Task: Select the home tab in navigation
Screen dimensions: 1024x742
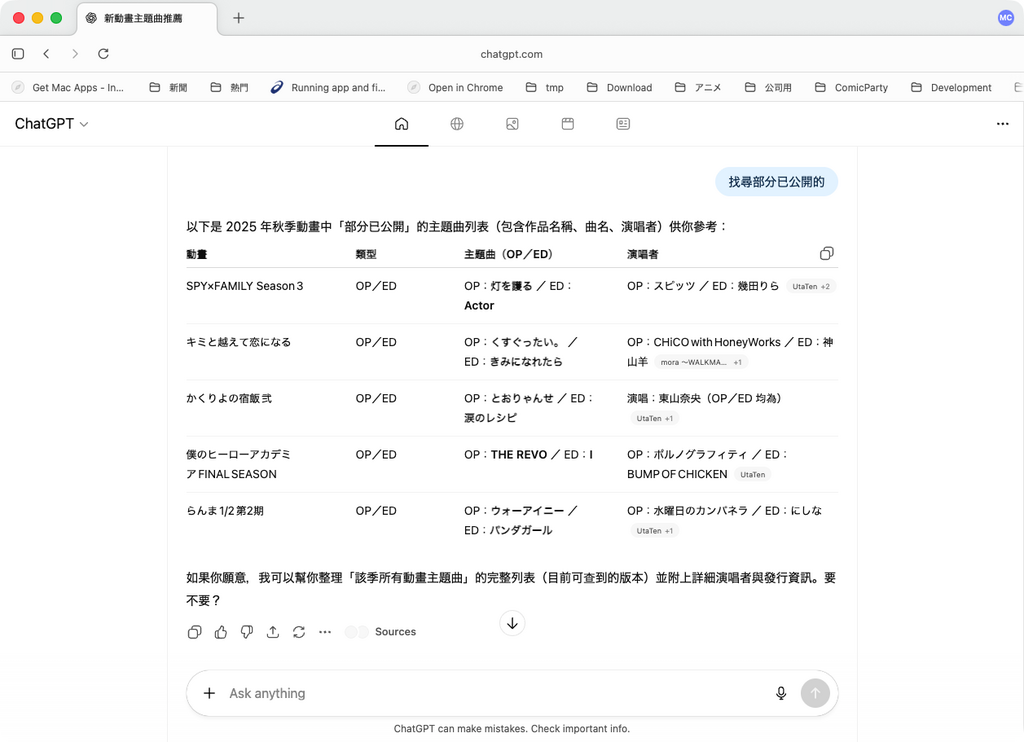Action: click(401, 124)
